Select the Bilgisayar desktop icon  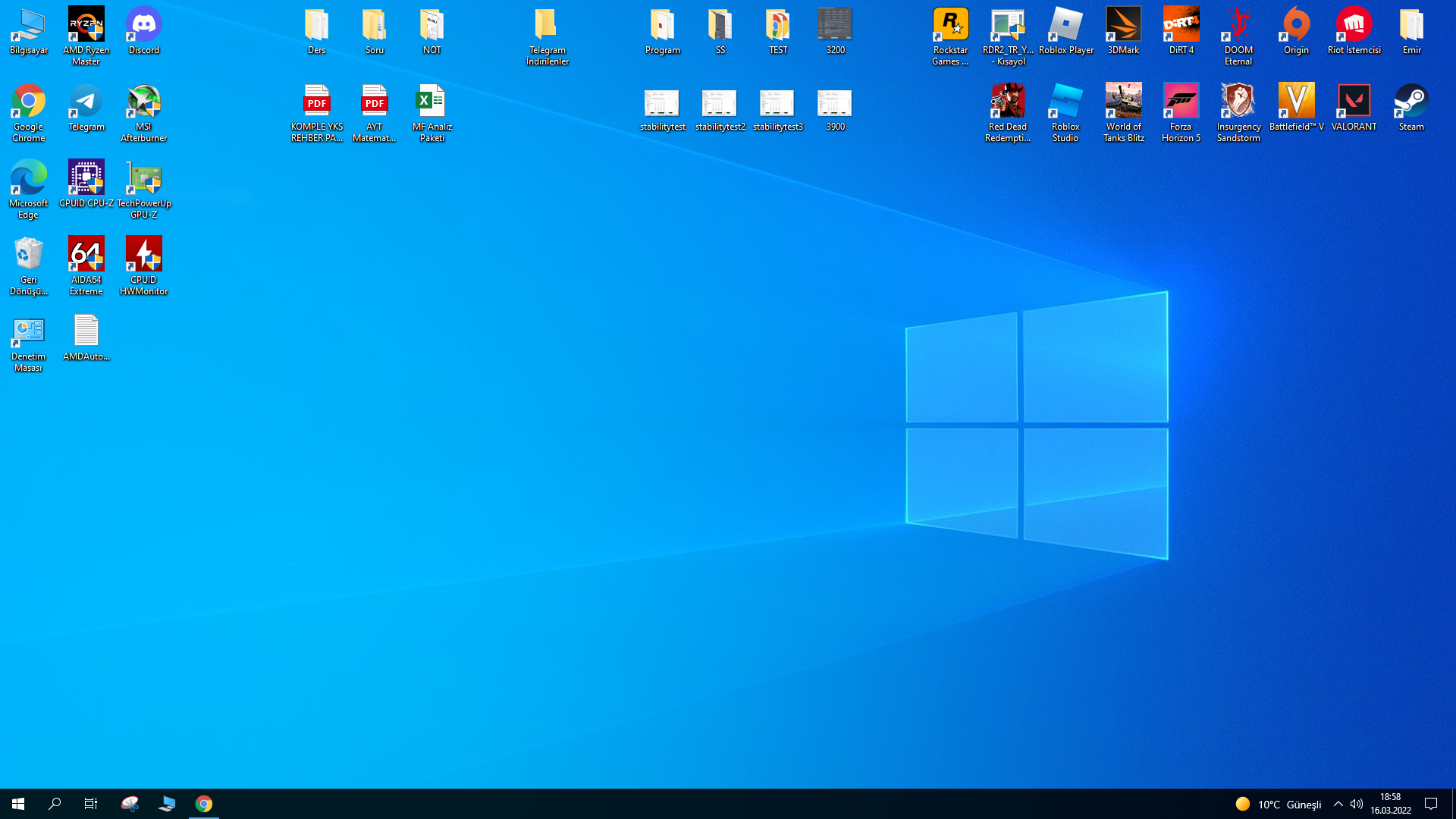pyautogui.click(x=29, y=32)
